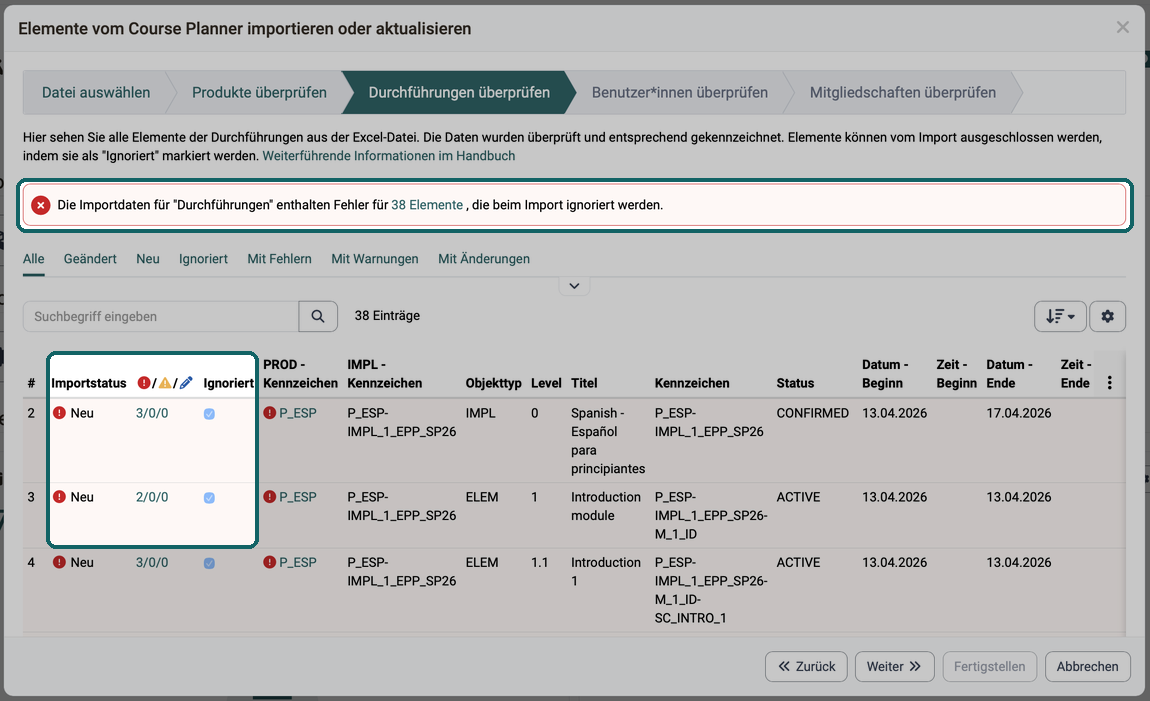Screen dimensions: 1150x701
Task: Select the Neu filter tab
Action: click(x=147, y=259)
